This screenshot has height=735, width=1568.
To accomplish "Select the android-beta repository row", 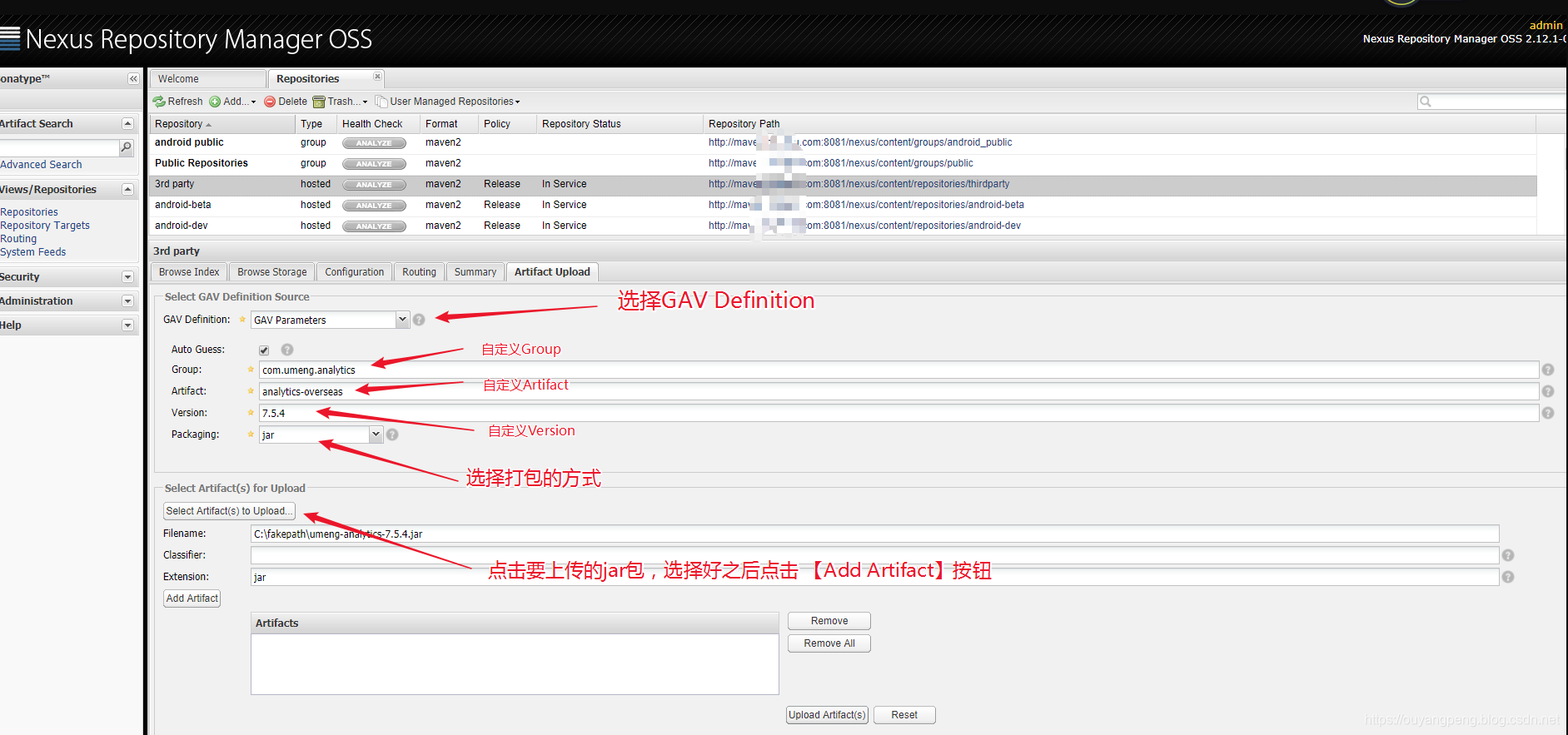I will (x=843, y=205).
